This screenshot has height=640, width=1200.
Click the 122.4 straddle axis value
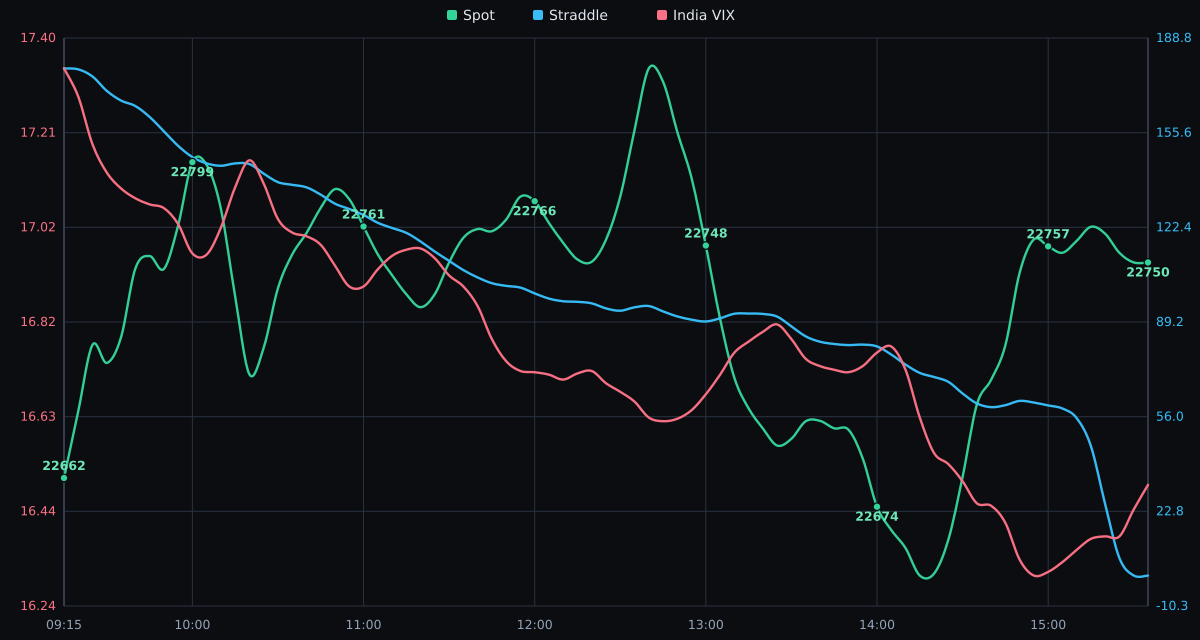tap(1174, 227)
